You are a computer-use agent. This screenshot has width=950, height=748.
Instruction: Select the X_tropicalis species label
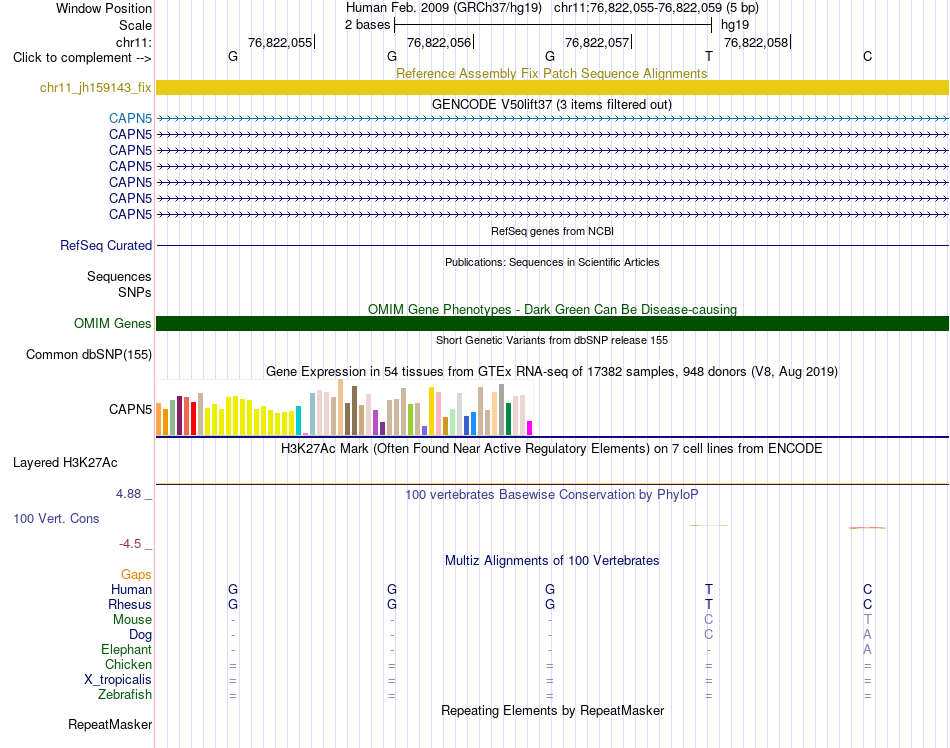(118, 680)
